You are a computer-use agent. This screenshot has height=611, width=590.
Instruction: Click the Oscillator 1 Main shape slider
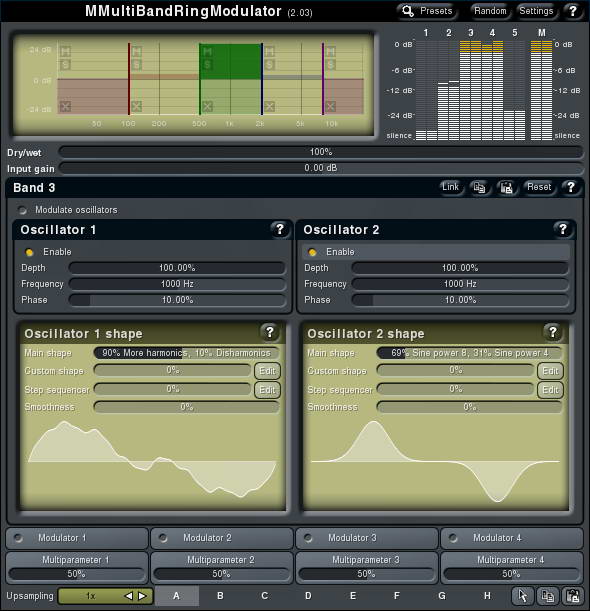[186, 353]
